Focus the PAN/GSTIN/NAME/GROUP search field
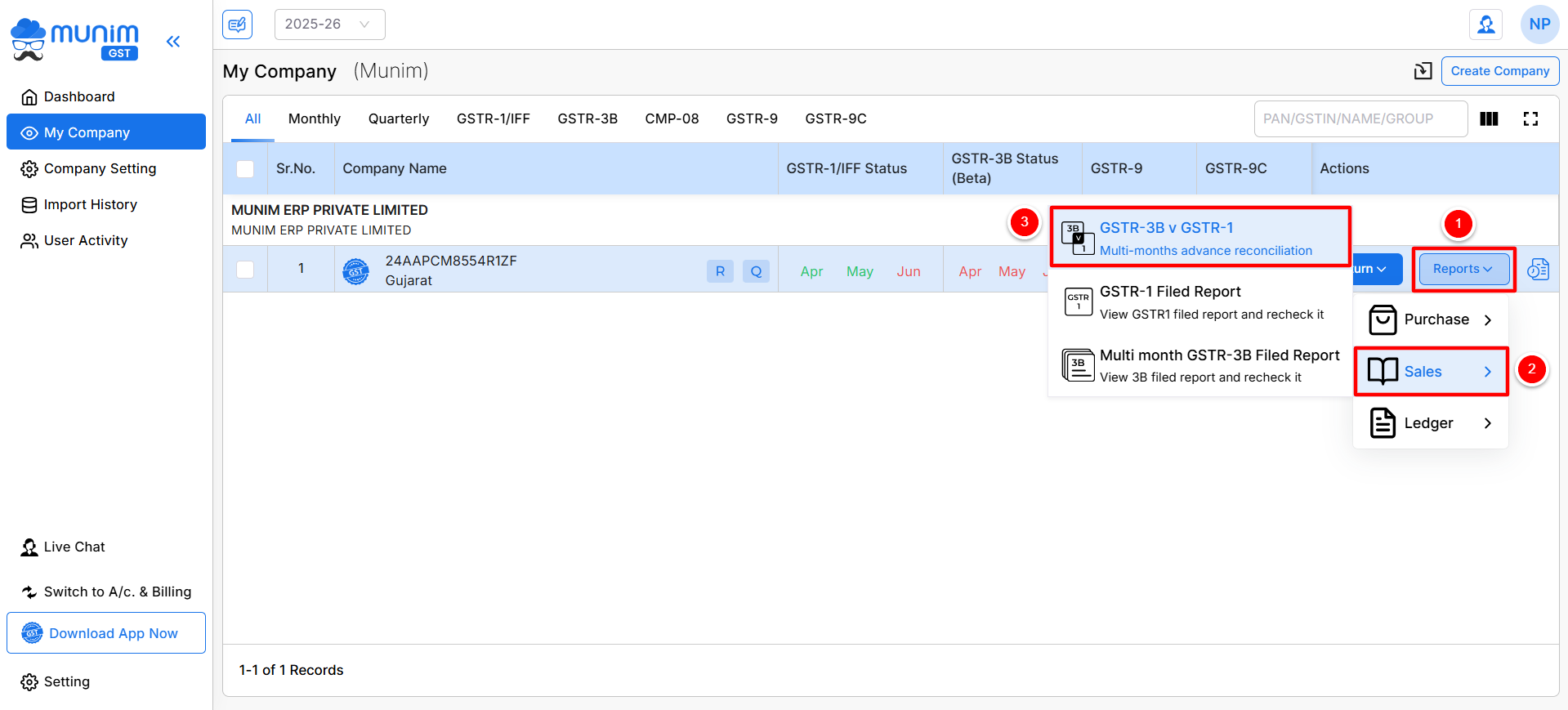This screenshot has width=1568, height=710. (1360, 119)
